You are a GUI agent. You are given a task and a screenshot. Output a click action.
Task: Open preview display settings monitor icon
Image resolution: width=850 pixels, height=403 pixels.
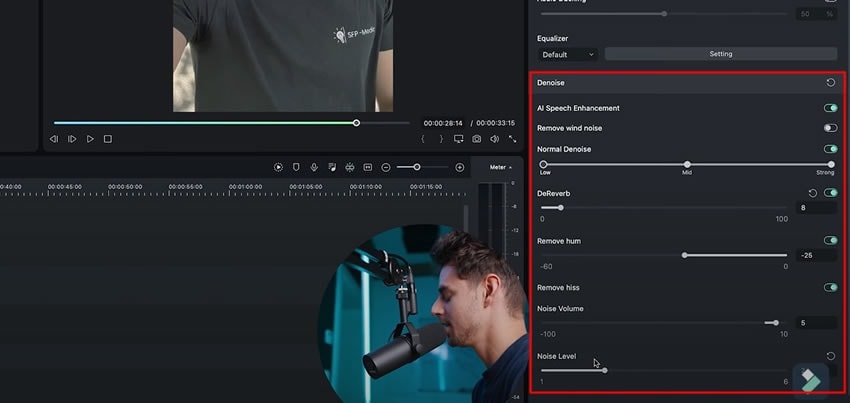(x=459, y=139)
